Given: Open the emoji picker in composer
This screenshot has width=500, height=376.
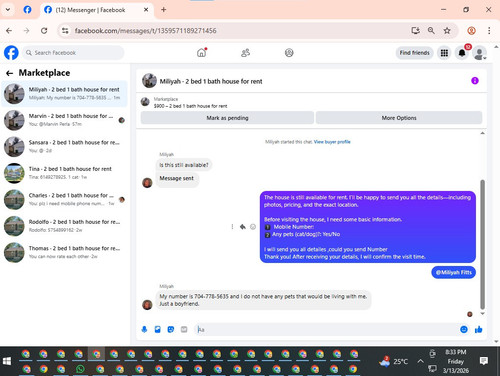Looking at the screenshot, I should [x=464, y=329].
